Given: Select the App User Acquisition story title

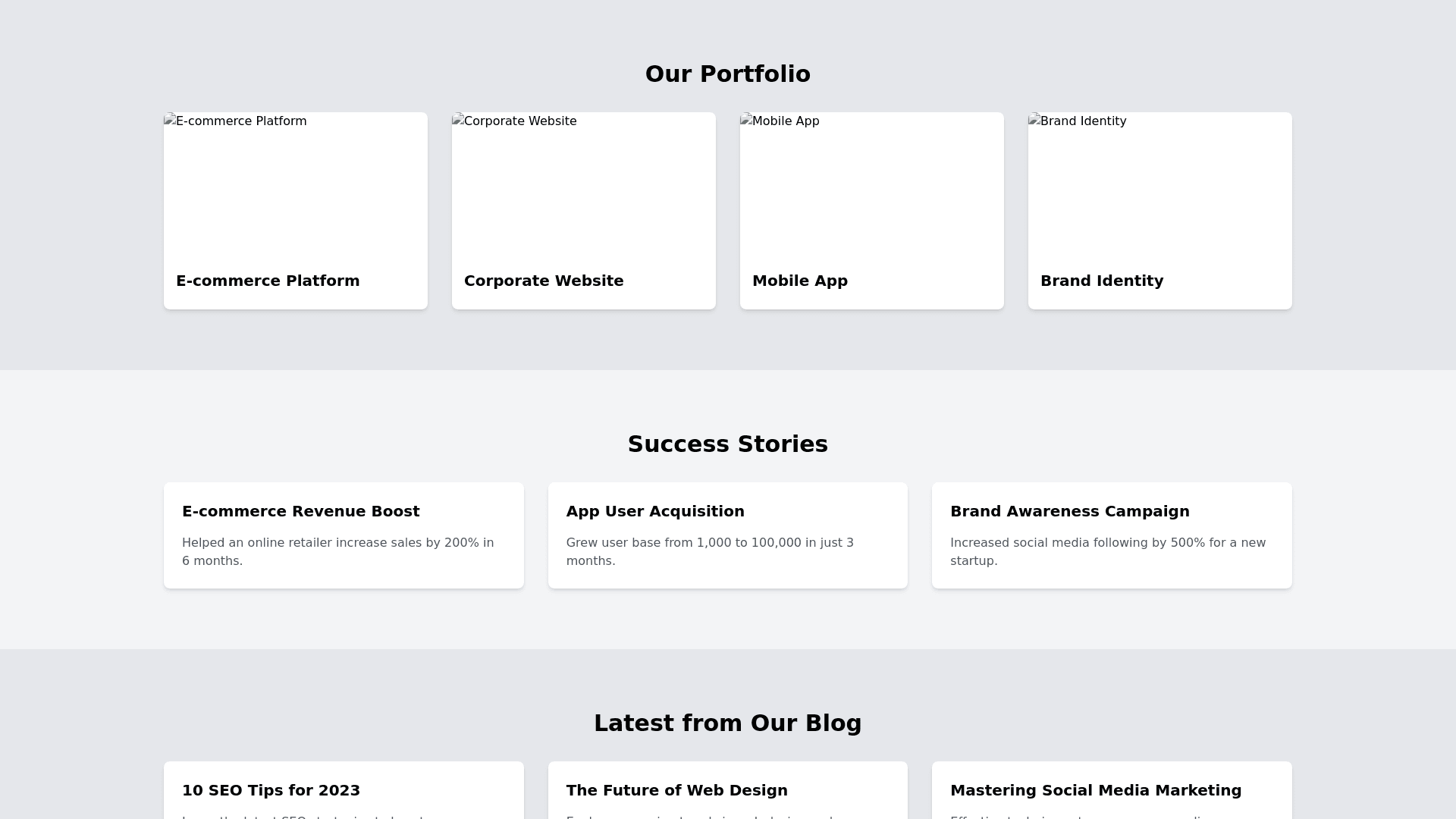Looking at the screenshot, I should click(655, 511).
